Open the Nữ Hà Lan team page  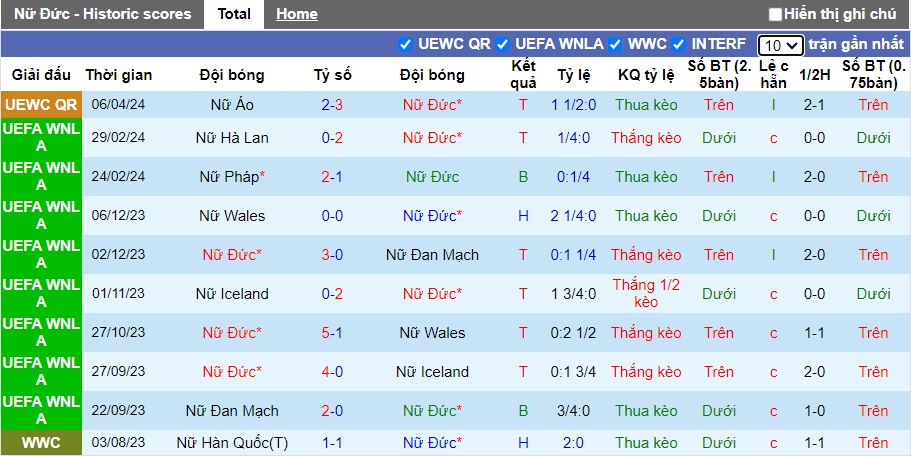point(232,138)
